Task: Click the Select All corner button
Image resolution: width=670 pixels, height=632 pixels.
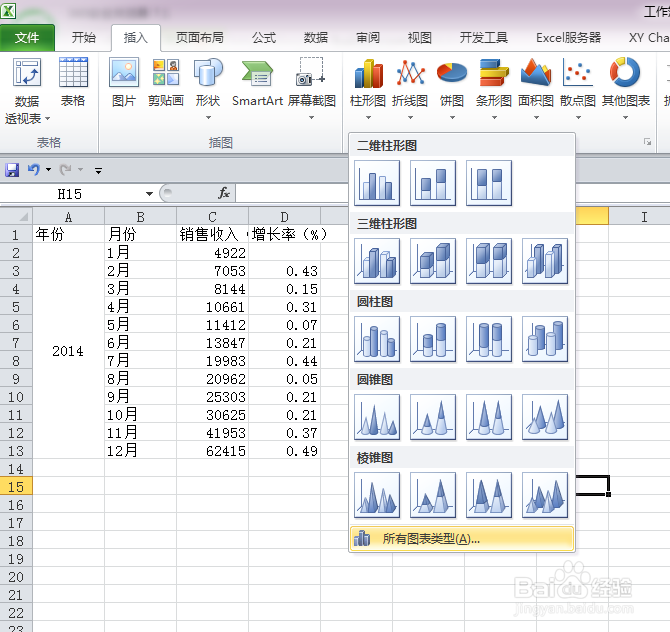Action: coord(16,216)
